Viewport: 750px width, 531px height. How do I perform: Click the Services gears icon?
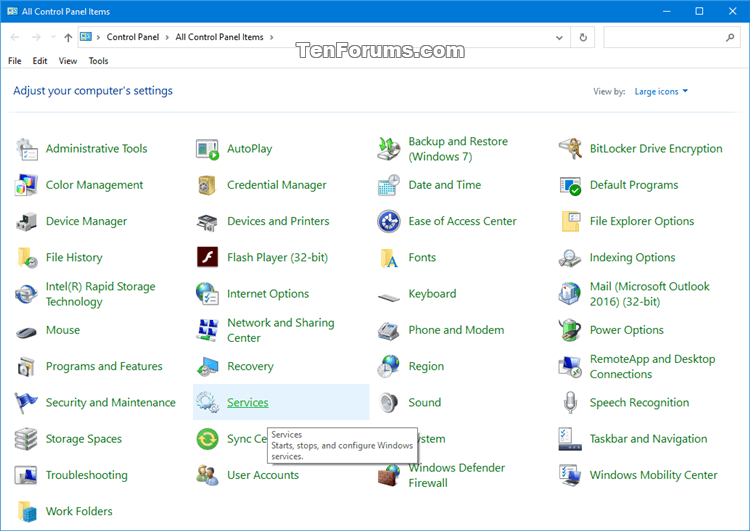(x=208, y=403)
